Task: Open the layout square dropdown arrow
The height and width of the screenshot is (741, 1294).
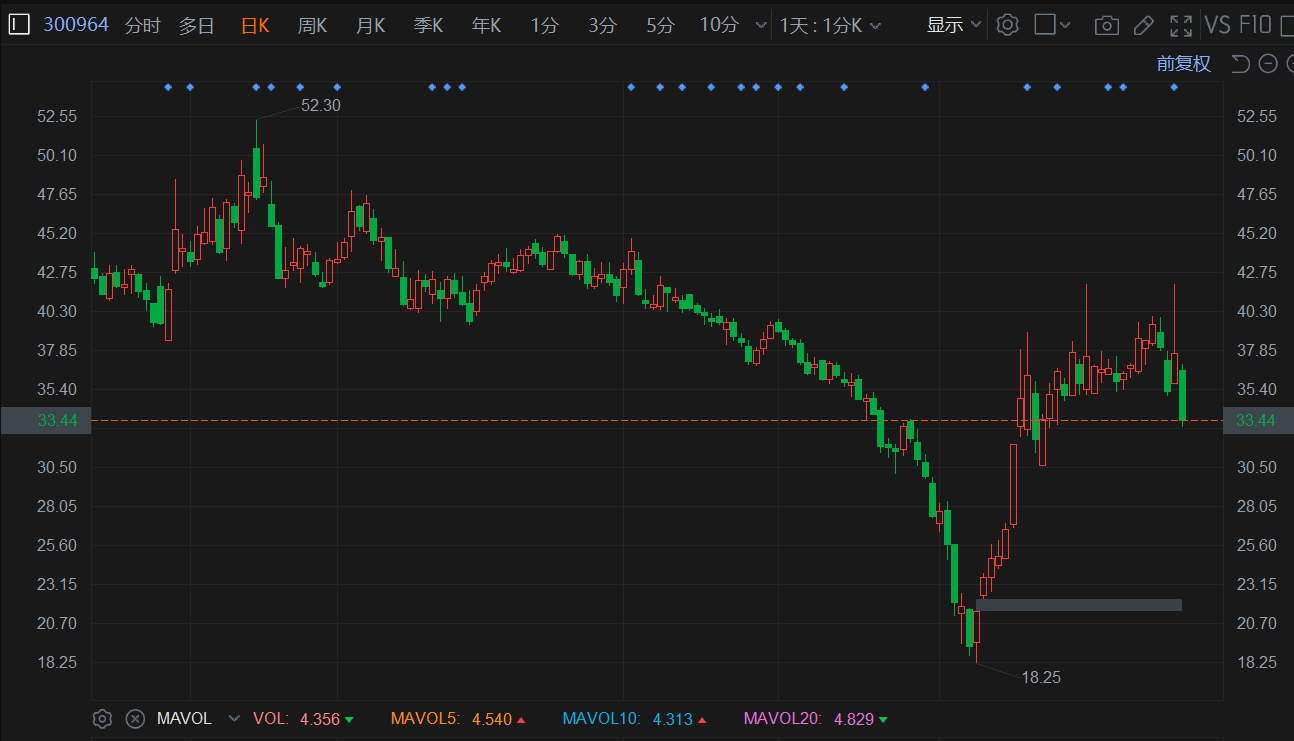Action: (x=1065, y=25)
